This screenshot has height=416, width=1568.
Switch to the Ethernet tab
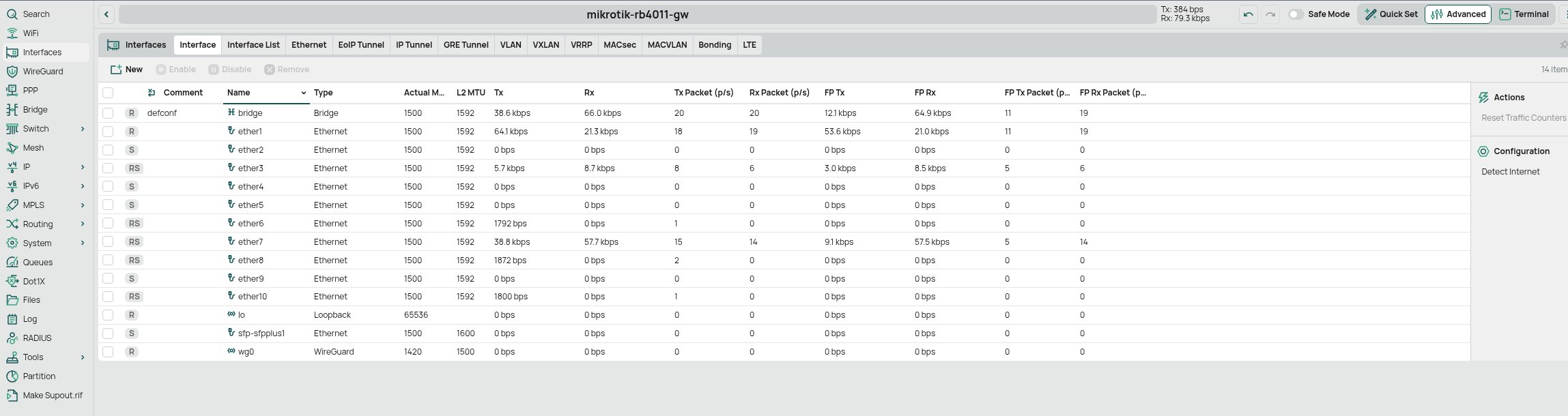click(309, 45)
